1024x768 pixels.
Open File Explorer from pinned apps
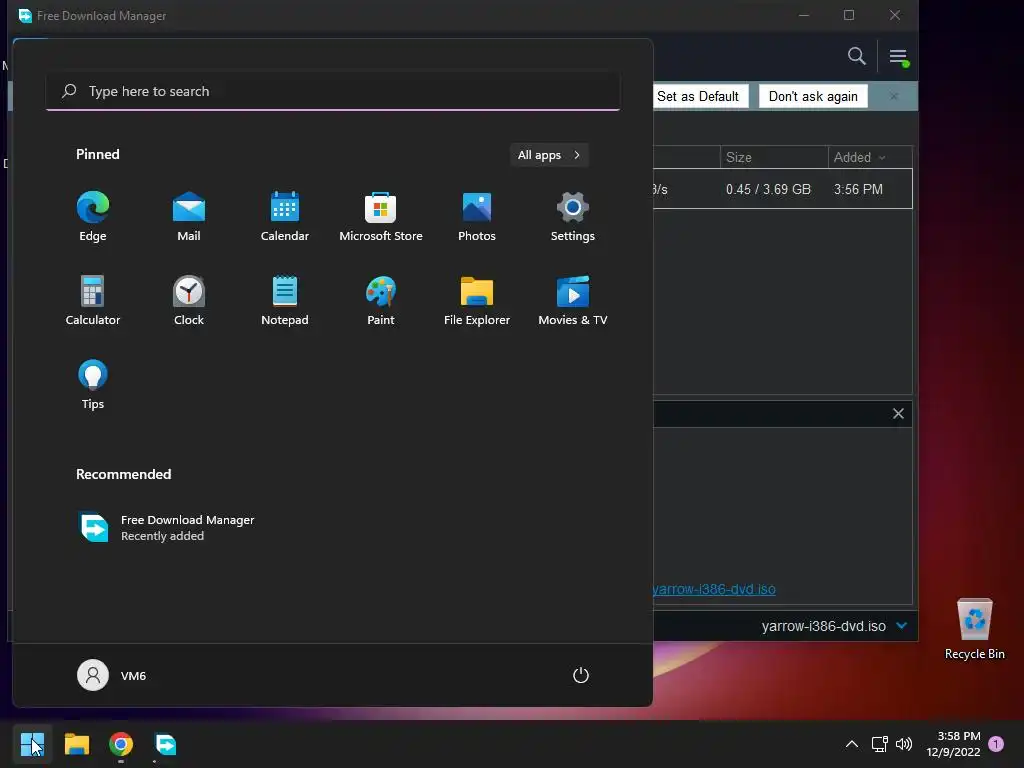click(x=477, y=300)
